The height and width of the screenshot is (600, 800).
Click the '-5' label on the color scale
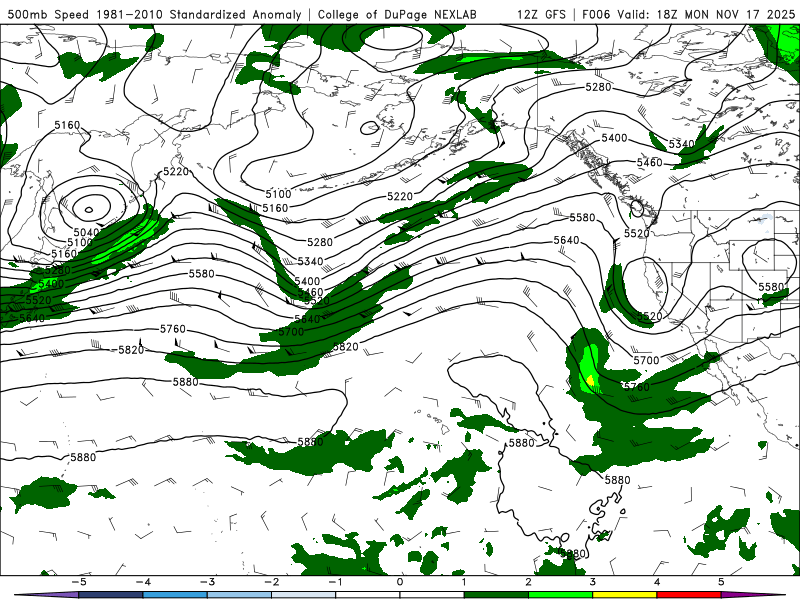(x=79, y=582)
